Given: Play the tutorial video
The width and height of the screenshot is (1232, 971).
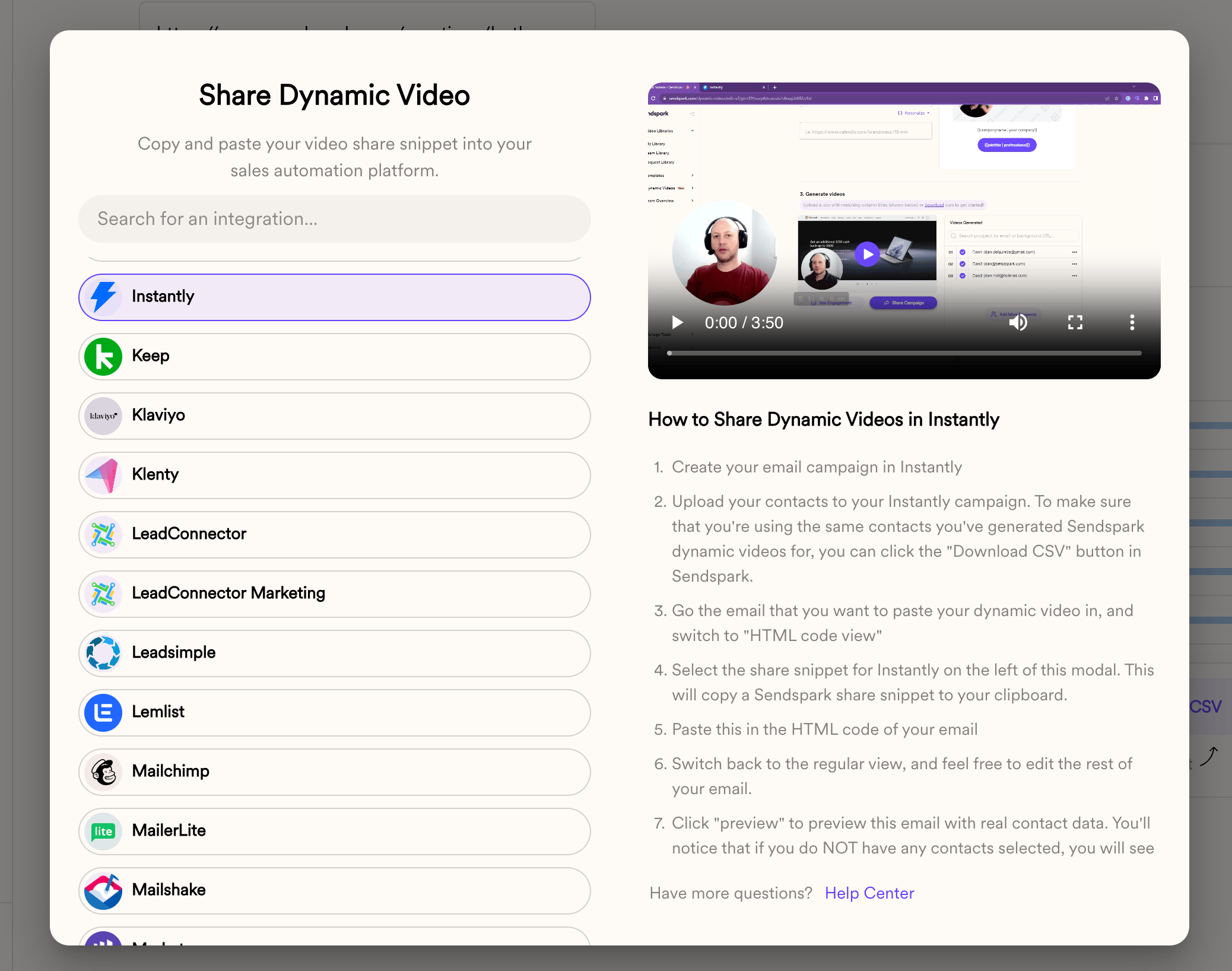Looking at the screenshot, I should [677, 322].
